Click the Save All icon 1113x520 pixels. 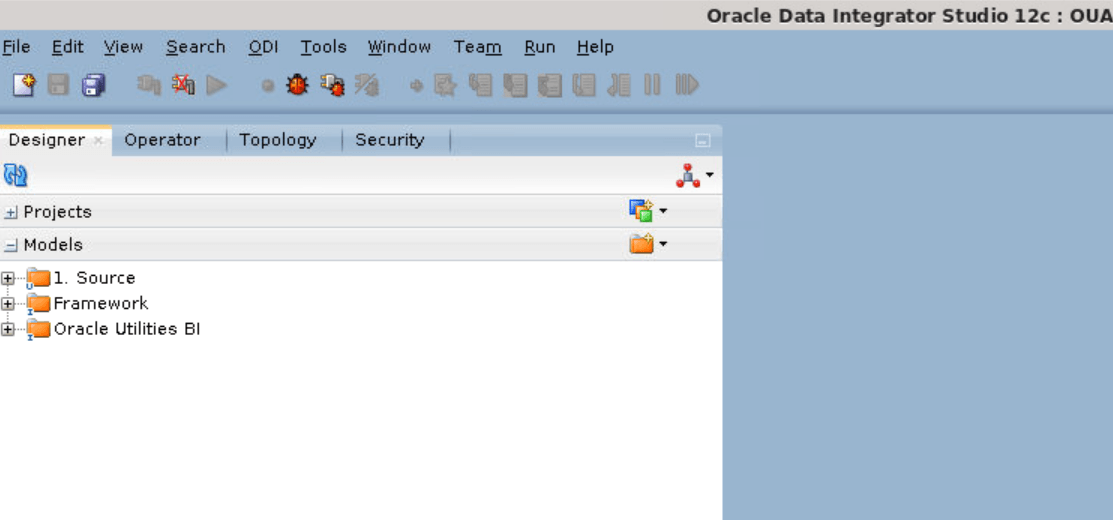click(94, 86)
